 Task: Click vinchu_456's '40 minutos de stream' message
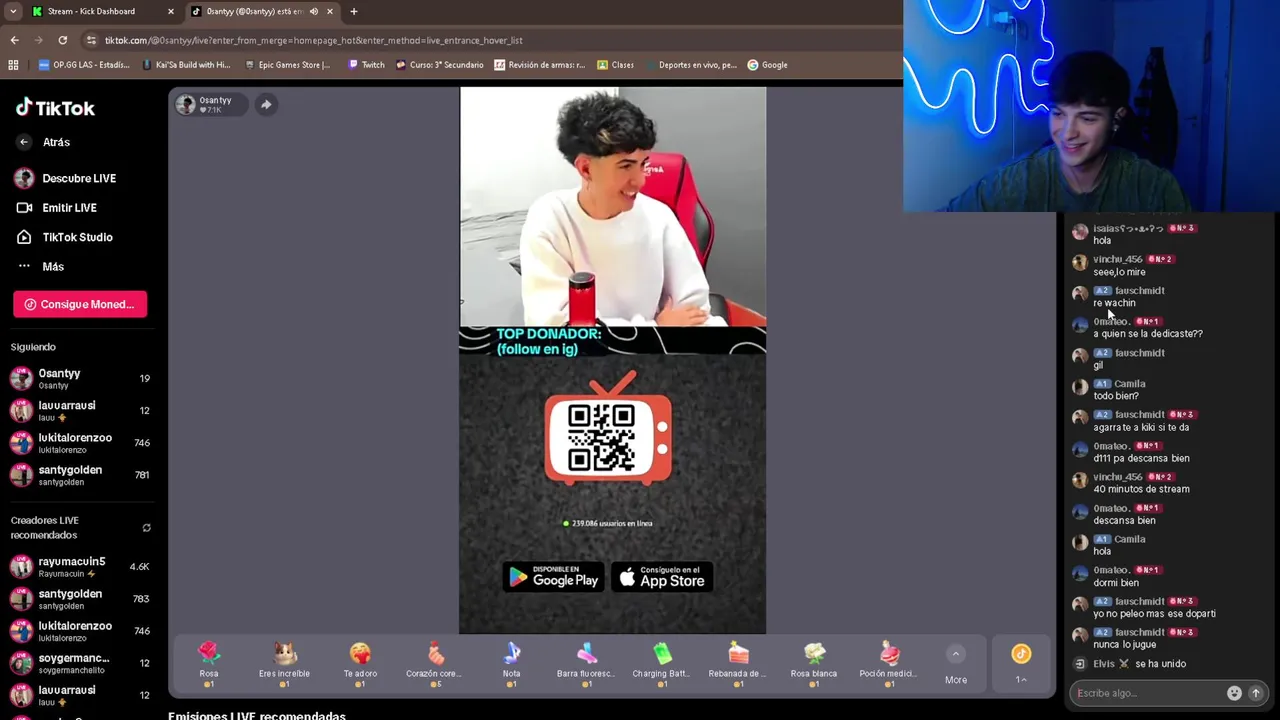coord(1141,489)
